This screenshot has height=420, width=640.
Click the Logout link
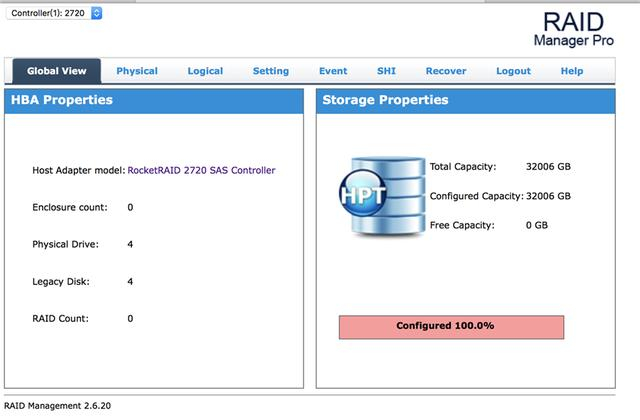[x=513, y=71]
